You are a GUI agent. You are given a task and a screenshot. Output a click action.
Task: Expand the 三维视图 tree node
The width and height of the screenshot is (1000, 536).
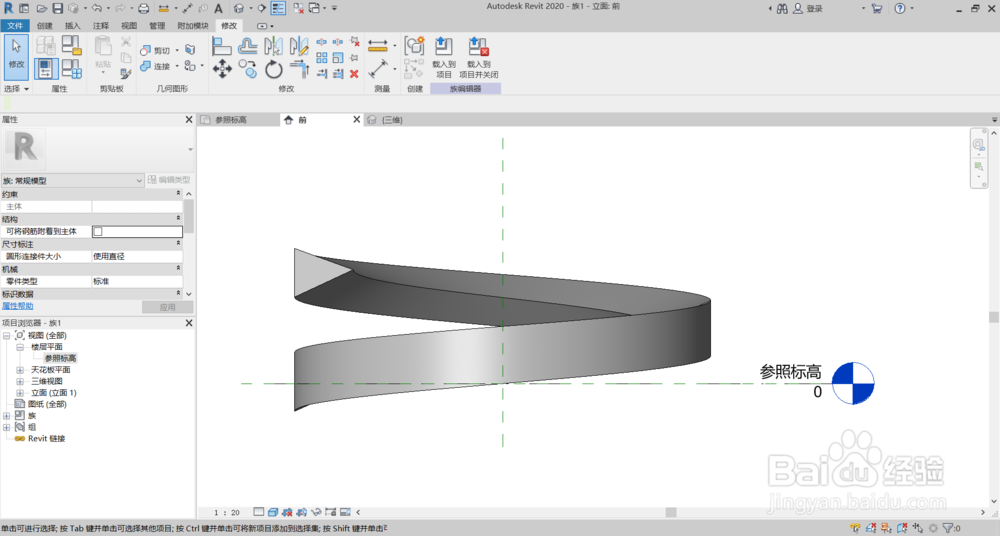click(20, 382)
